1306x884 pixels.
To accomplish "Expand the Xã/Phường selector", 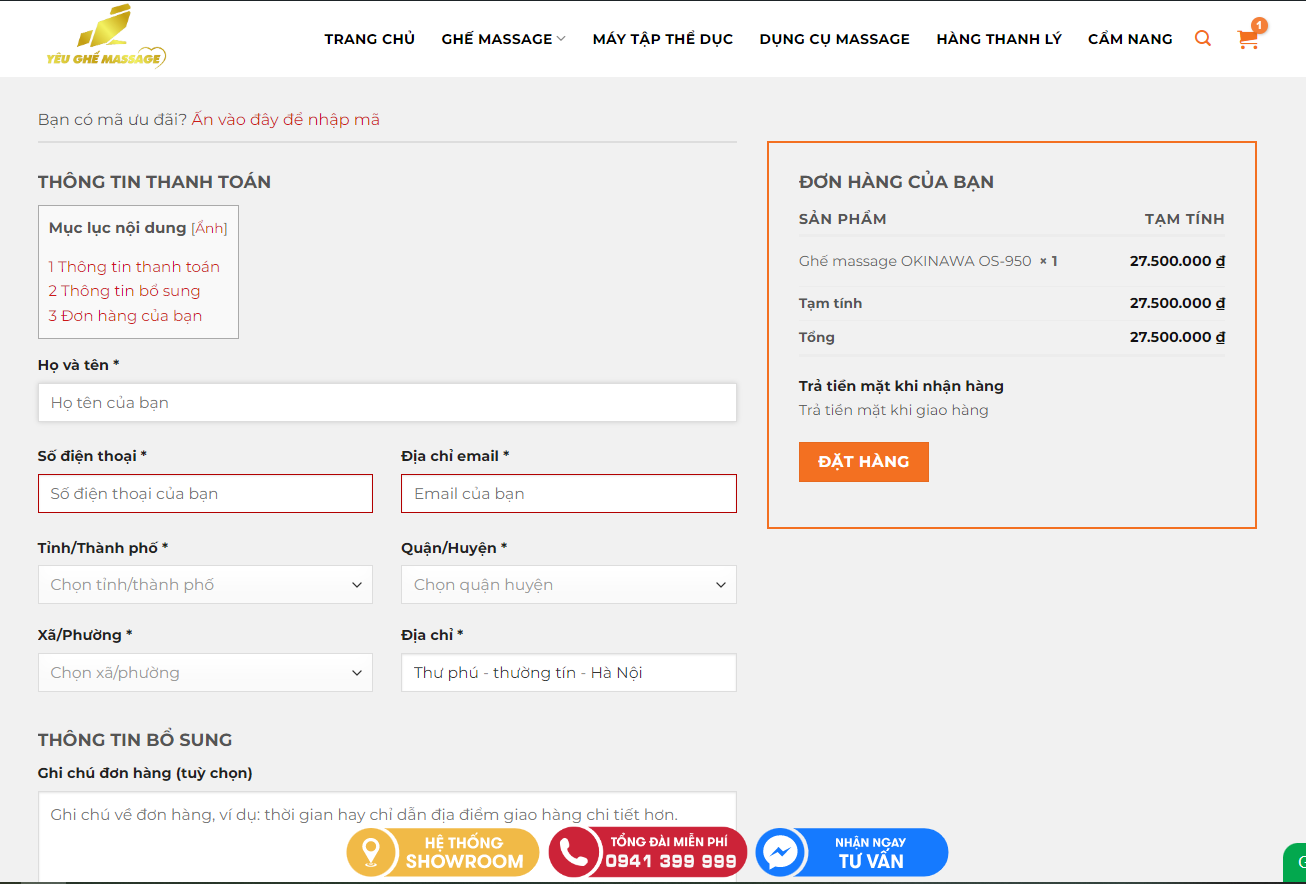I will [x=205, y=672].
